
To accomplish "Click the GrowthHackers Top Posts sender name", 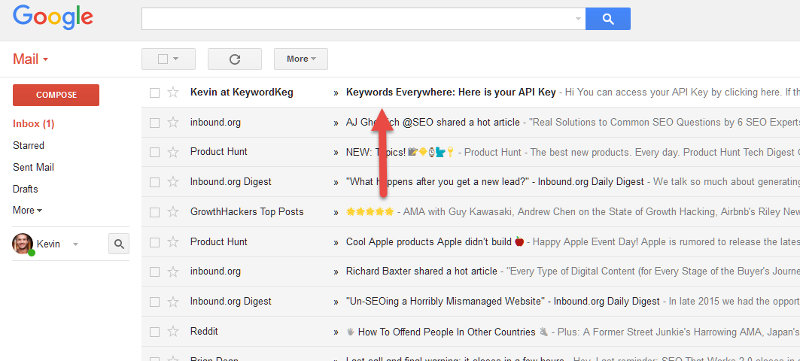I will click(247, 212).
